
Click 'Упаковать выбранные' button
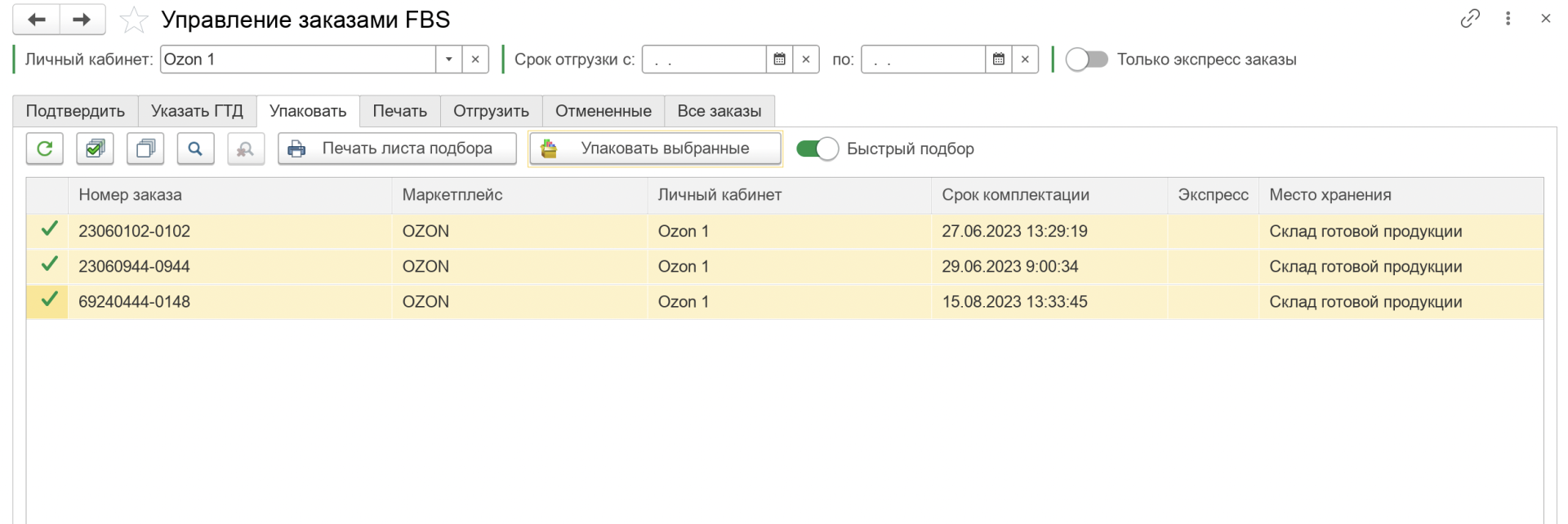(655, 149)
